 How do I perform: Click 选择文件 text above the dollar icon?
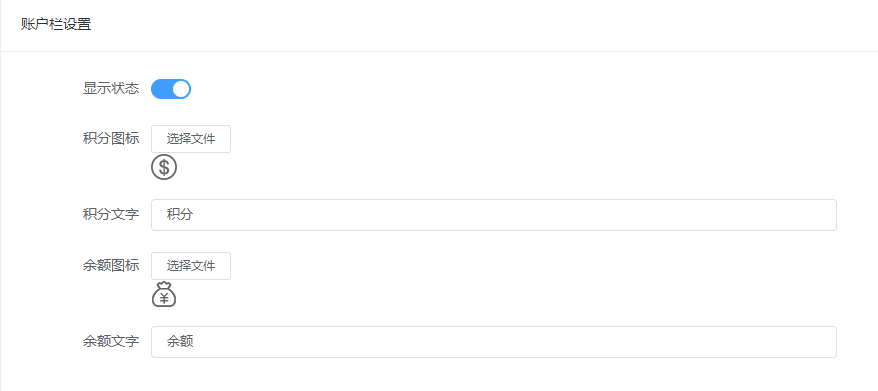pos(191,139)
